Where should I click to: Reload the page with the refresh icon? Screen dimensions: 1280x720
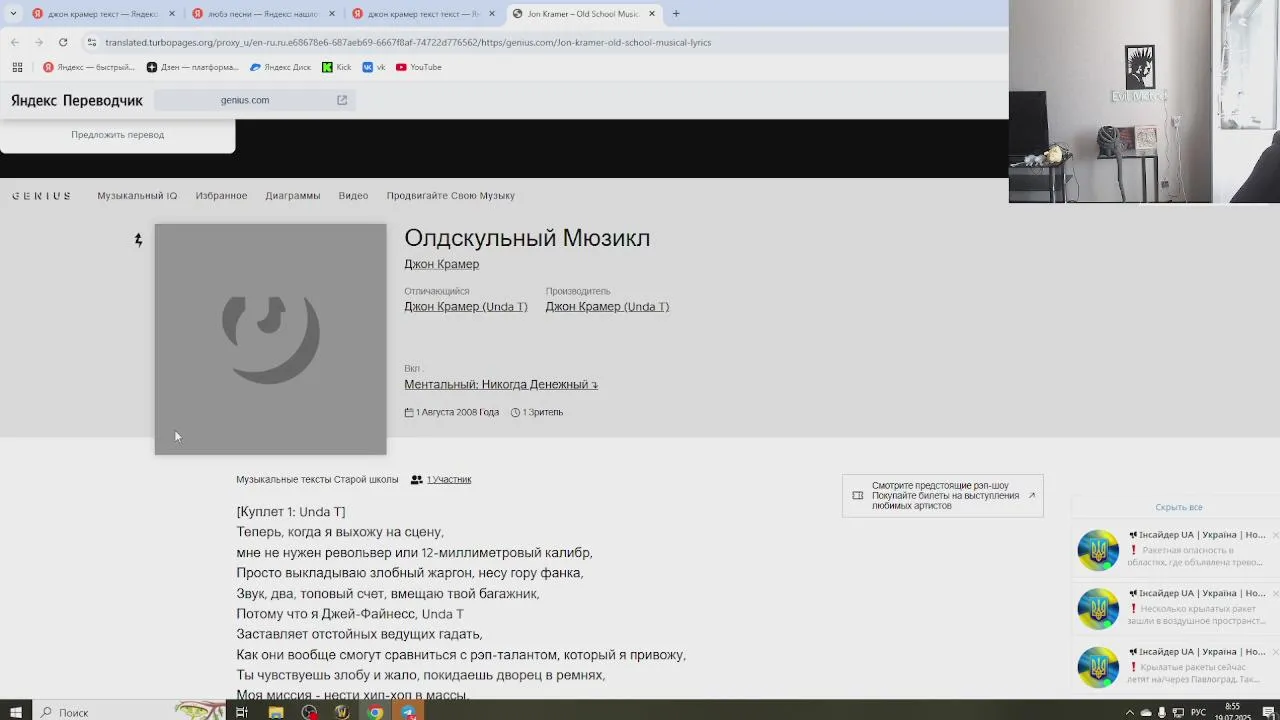coord(63,42)
